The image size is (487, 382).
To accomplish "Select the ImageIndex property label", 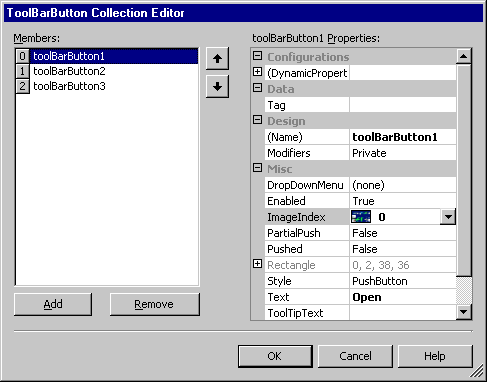I will [307, 217].
